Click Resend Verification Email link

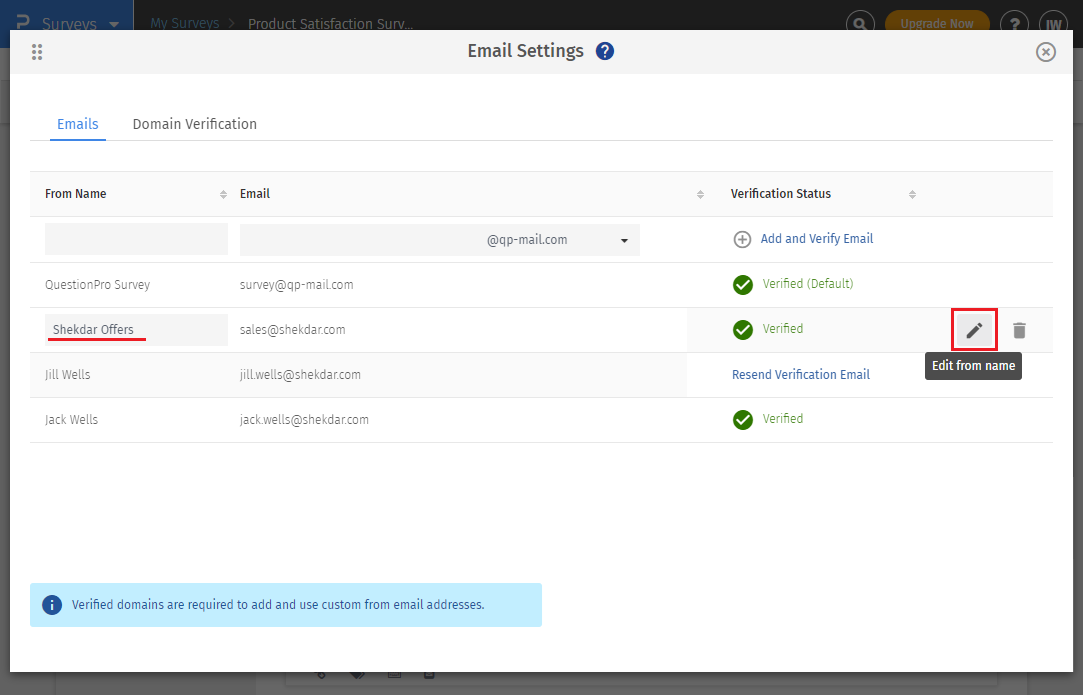pyautogui.click(x=800, y=375)
